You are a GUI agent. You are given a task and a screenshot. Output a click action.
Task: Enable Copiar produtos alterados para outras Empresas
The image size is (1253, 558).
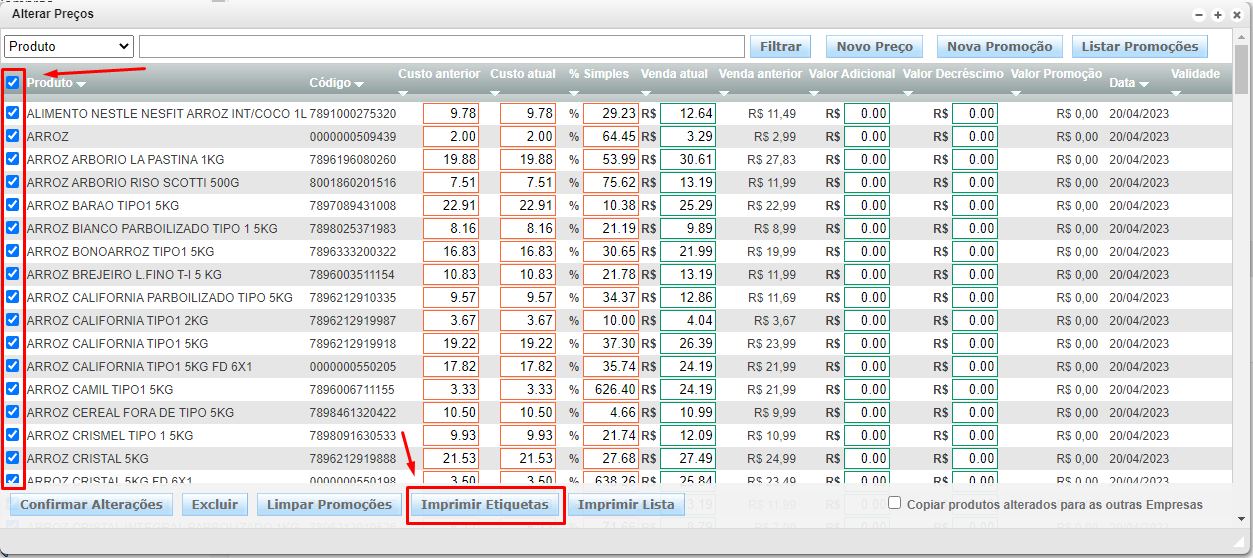point(895,503)
